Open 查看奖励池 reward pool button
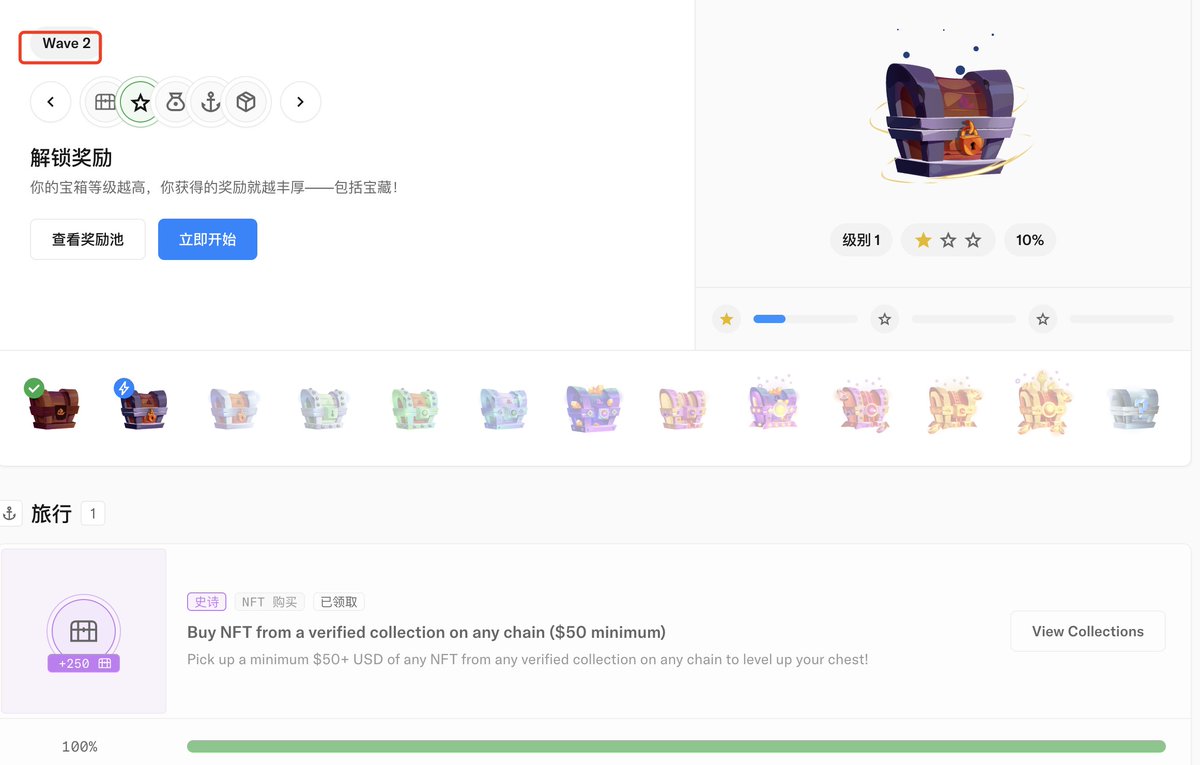This screenshot has width=1200, height=765. click(x=88, y=240)
